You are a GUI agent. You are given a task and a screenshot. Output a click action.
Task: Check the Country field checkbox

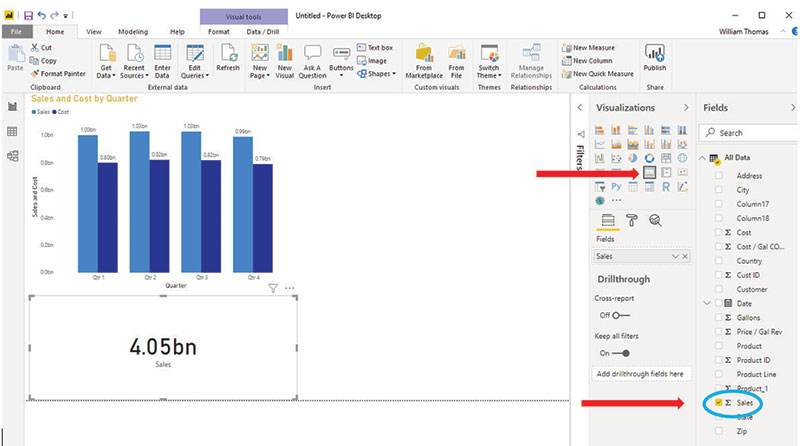click(x=716, y=260)
